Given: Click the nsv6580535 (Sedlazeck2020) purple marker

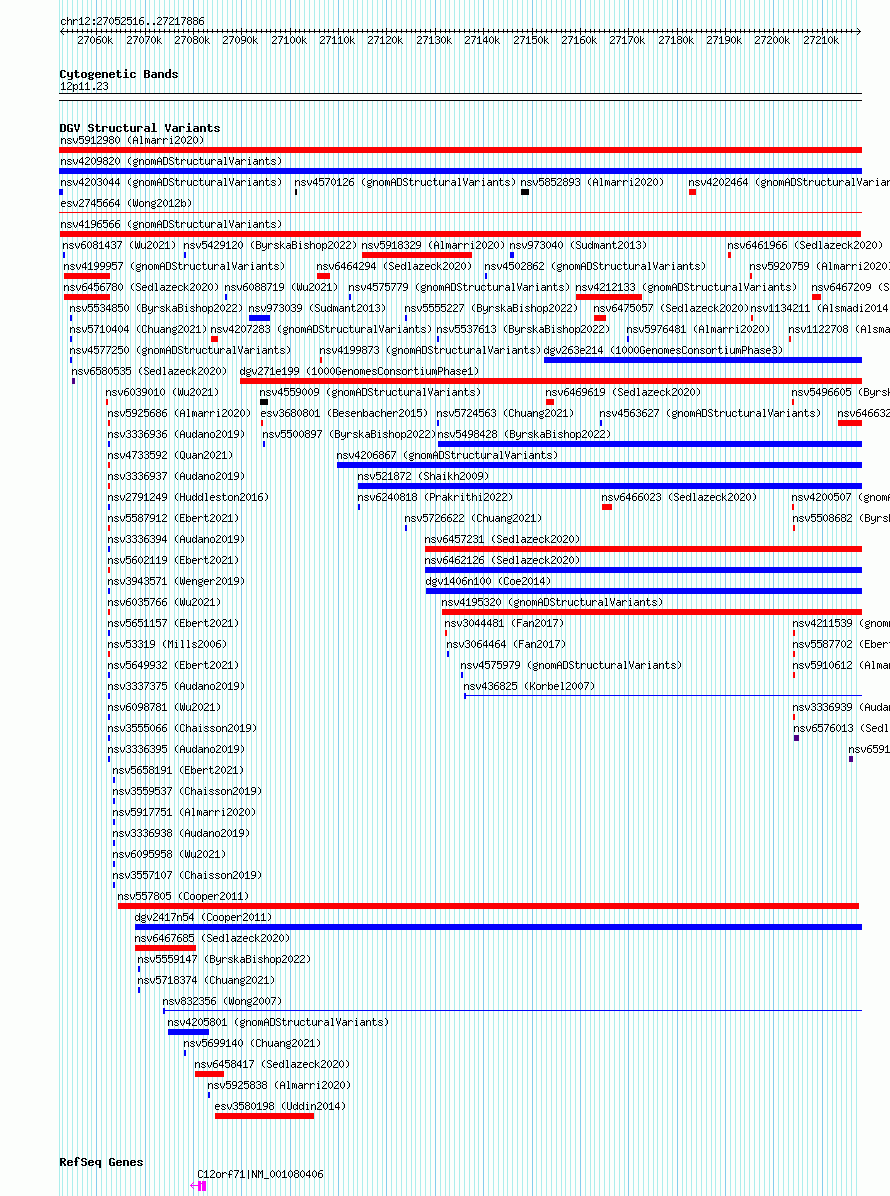Looking at the screenshot, I should pos(73,381).
